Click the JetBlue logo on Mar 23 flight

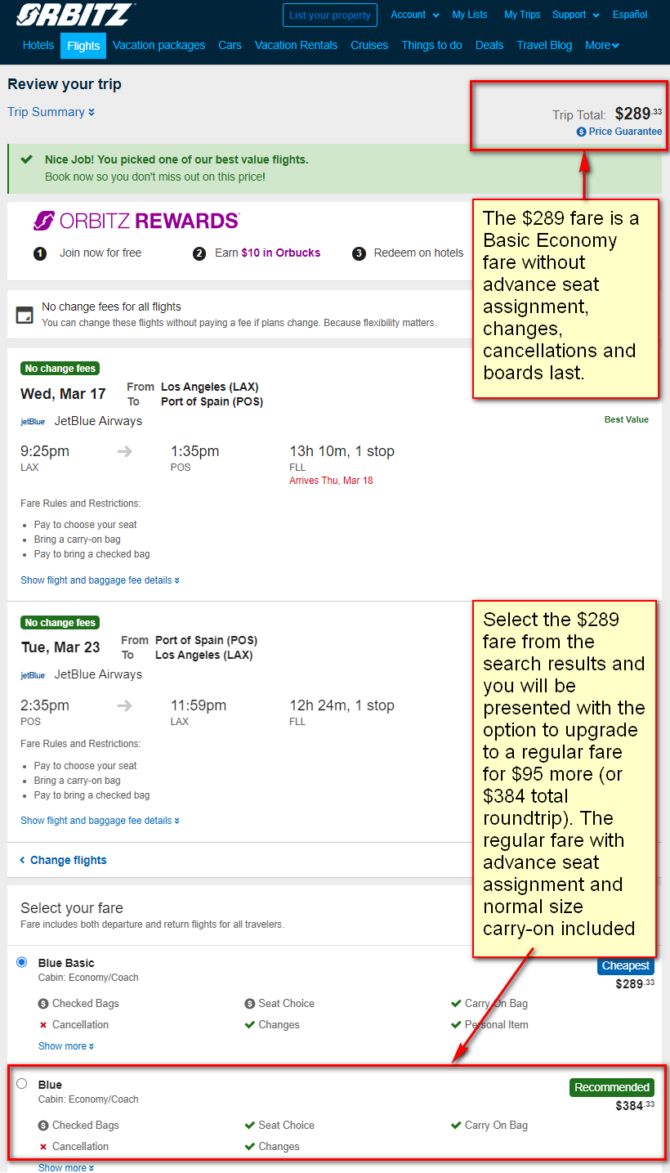coord(33,675)
